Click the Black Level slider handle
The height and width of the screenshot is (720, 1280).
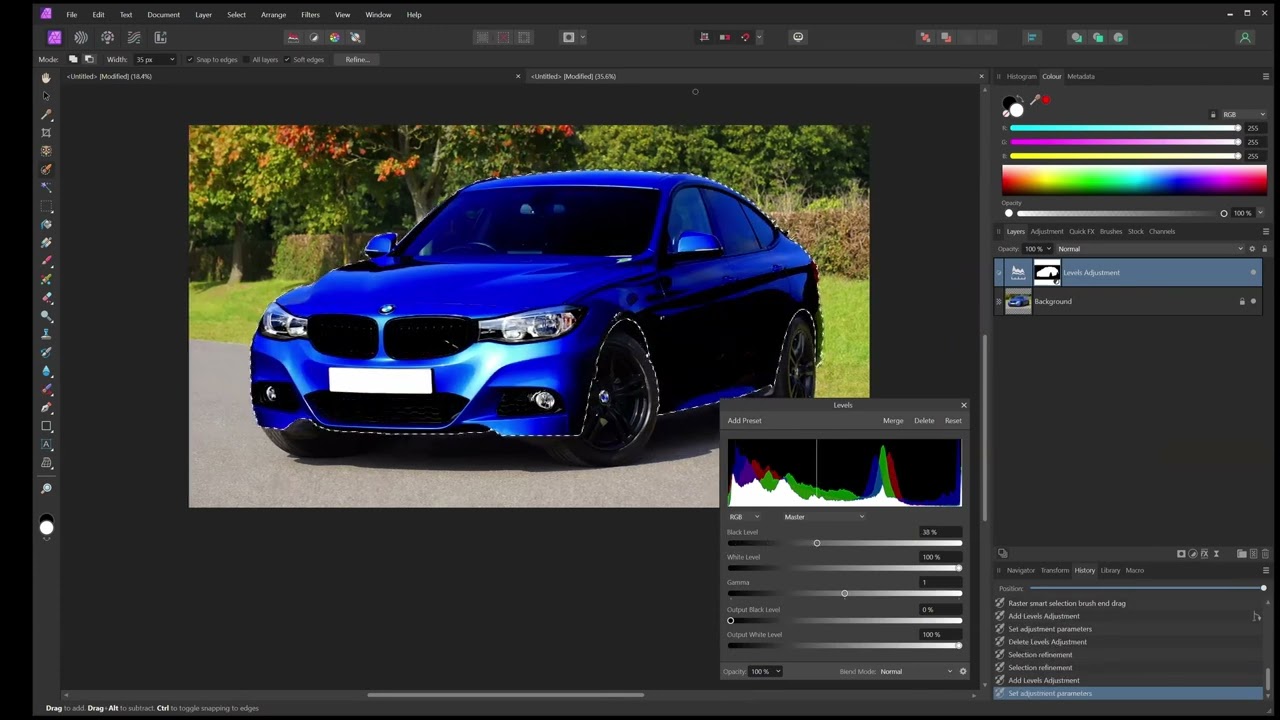pos(817,543)
